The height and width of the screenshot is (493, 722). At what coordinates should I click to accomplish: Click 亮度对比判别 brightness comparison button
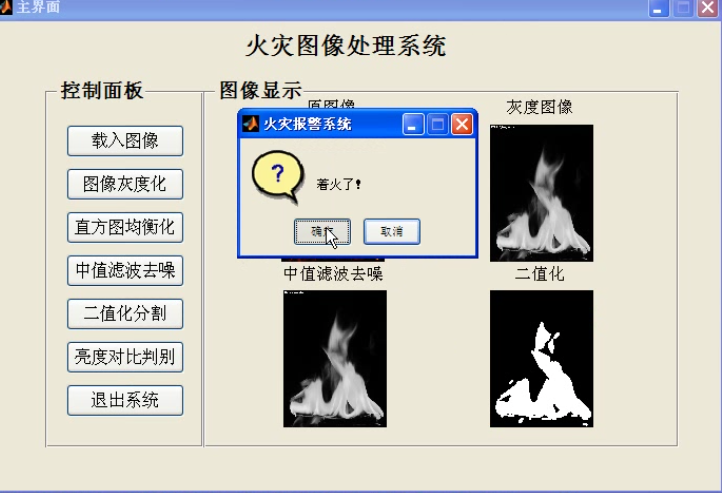point(125,357)
